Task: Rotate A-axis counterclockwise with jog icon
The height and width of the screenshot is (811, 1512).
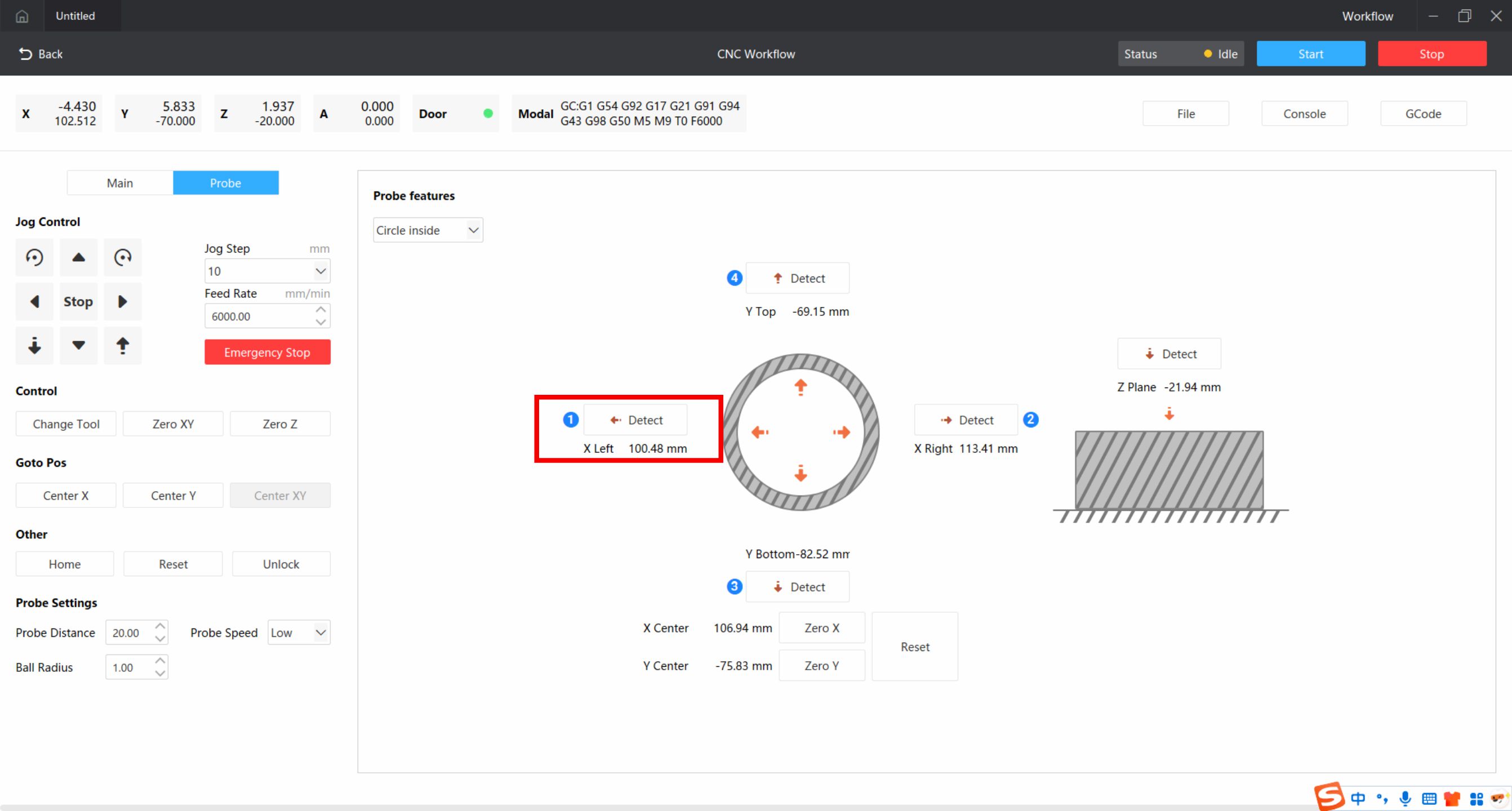Action: click(33, 257)
